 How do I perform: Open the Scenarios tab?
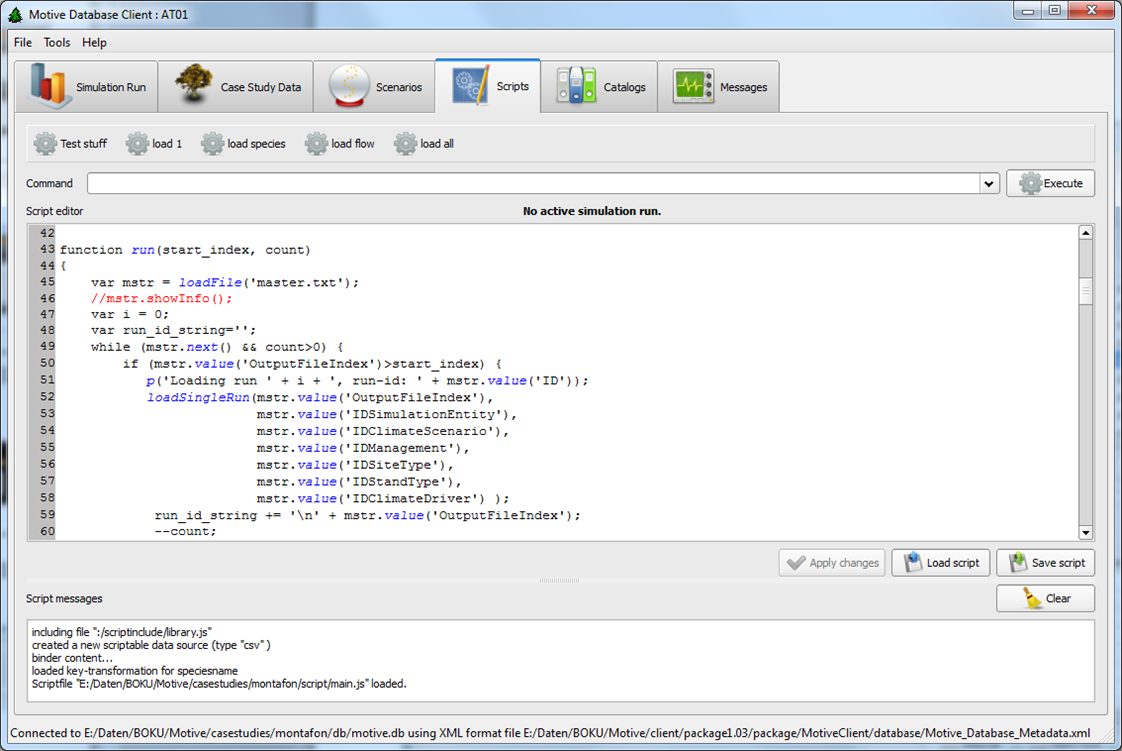[x=374, y=87]
